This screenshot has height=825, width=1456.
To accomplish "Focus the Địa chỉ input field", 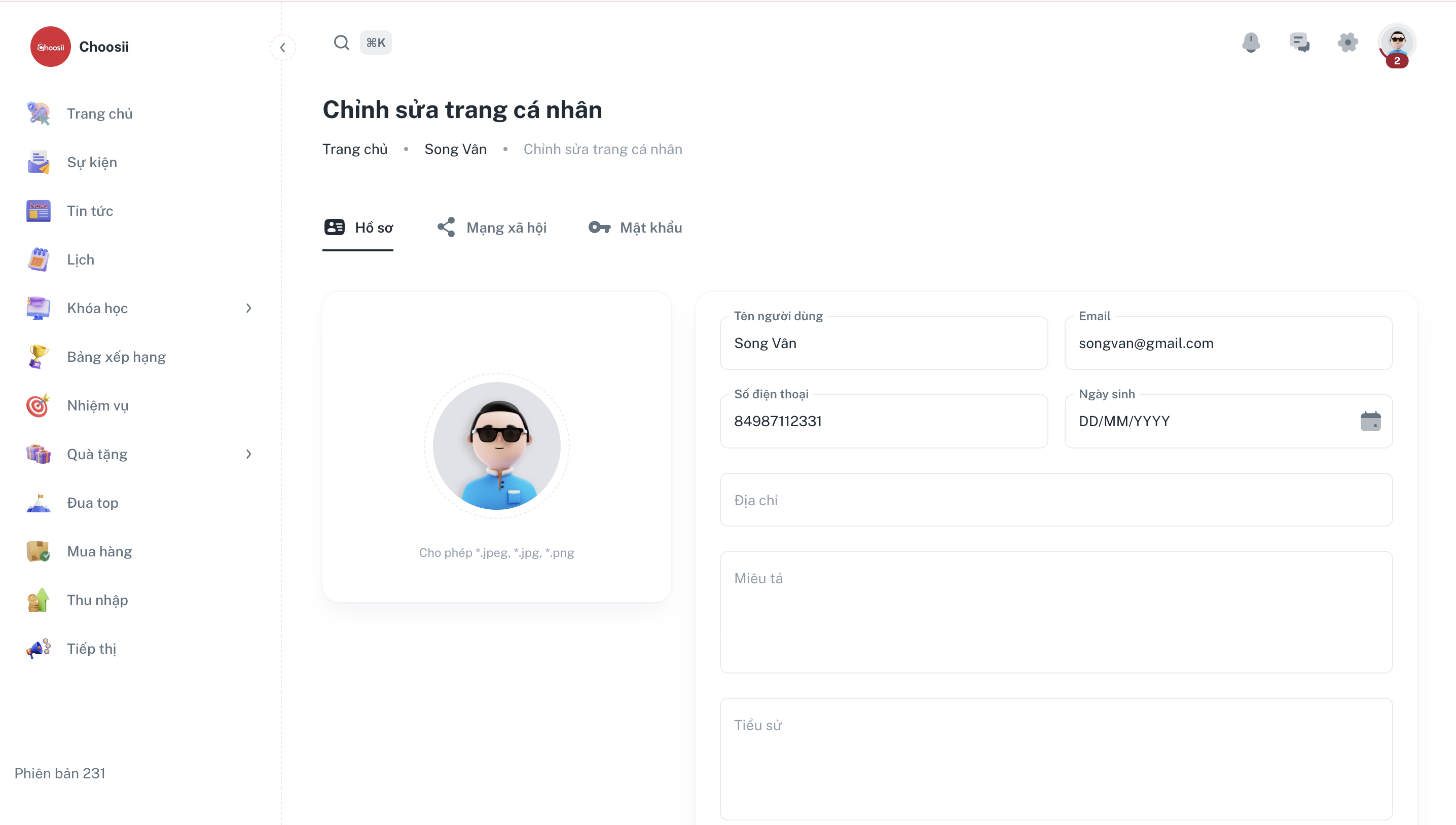I will point(1055,500).
